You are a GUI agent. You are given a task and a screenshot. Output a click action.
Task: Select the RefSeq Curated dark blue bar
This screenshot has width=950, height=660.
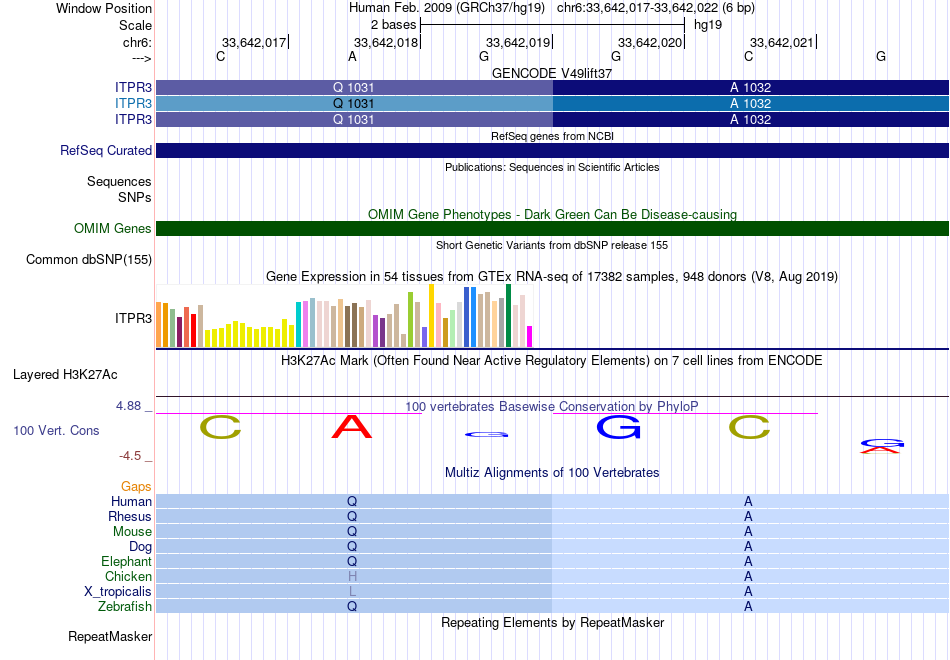point(552,150)
